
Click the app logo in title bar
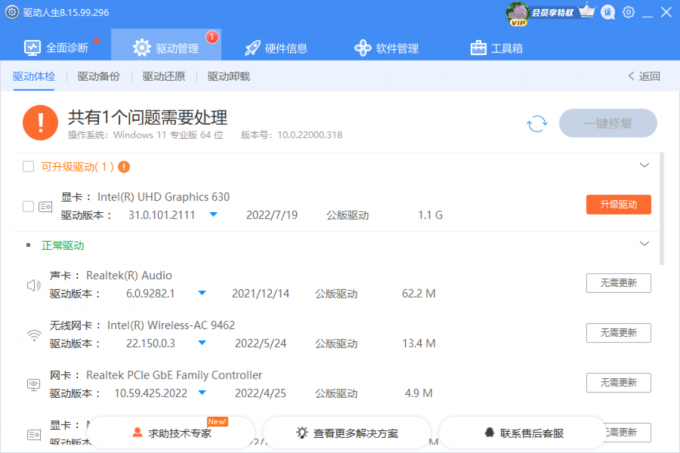click(x=12, y=12)
